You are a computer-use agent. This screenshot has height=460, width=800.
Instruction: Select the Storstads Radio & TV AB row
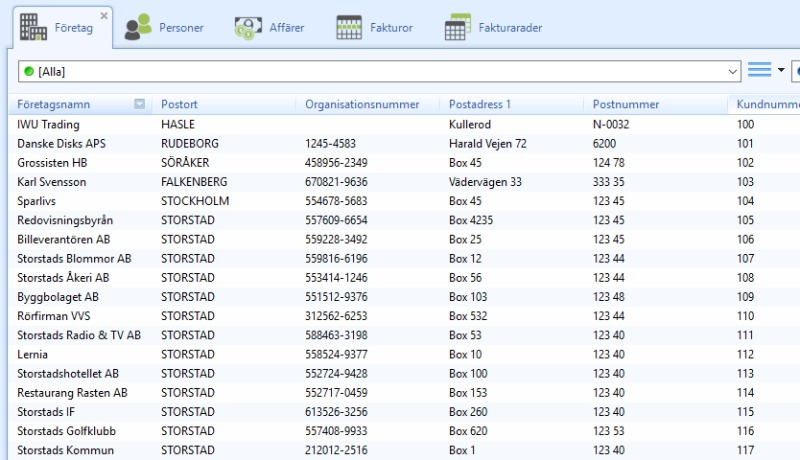(x=404, y=335)
